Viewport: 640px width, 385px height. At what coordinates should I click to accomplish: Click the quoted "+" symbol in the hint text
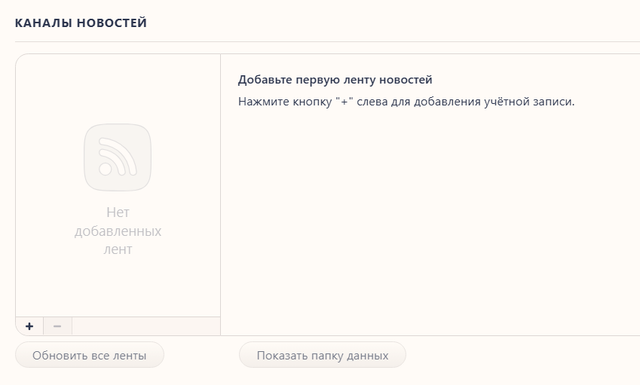click(x=344, y=102)
